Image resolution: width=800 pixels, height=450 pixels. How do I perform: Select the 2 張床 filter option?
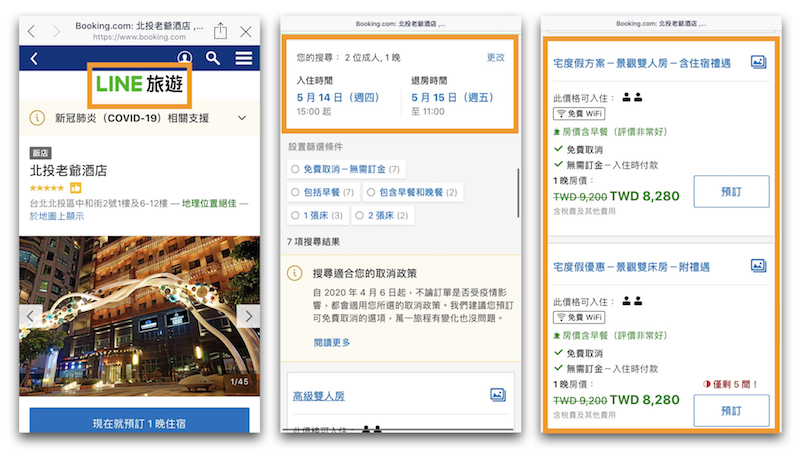tap(381, 215)
